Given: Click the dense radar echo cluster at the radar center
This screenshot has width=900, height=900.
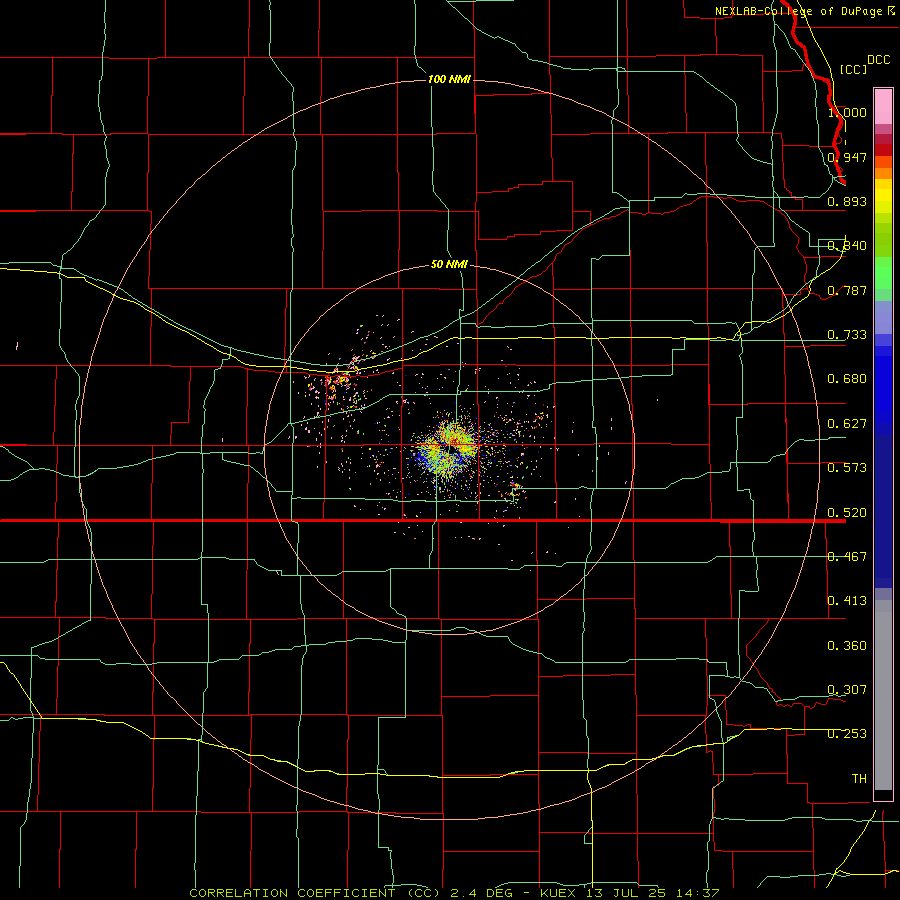Looking at the screenshot, I should (451, 448).
